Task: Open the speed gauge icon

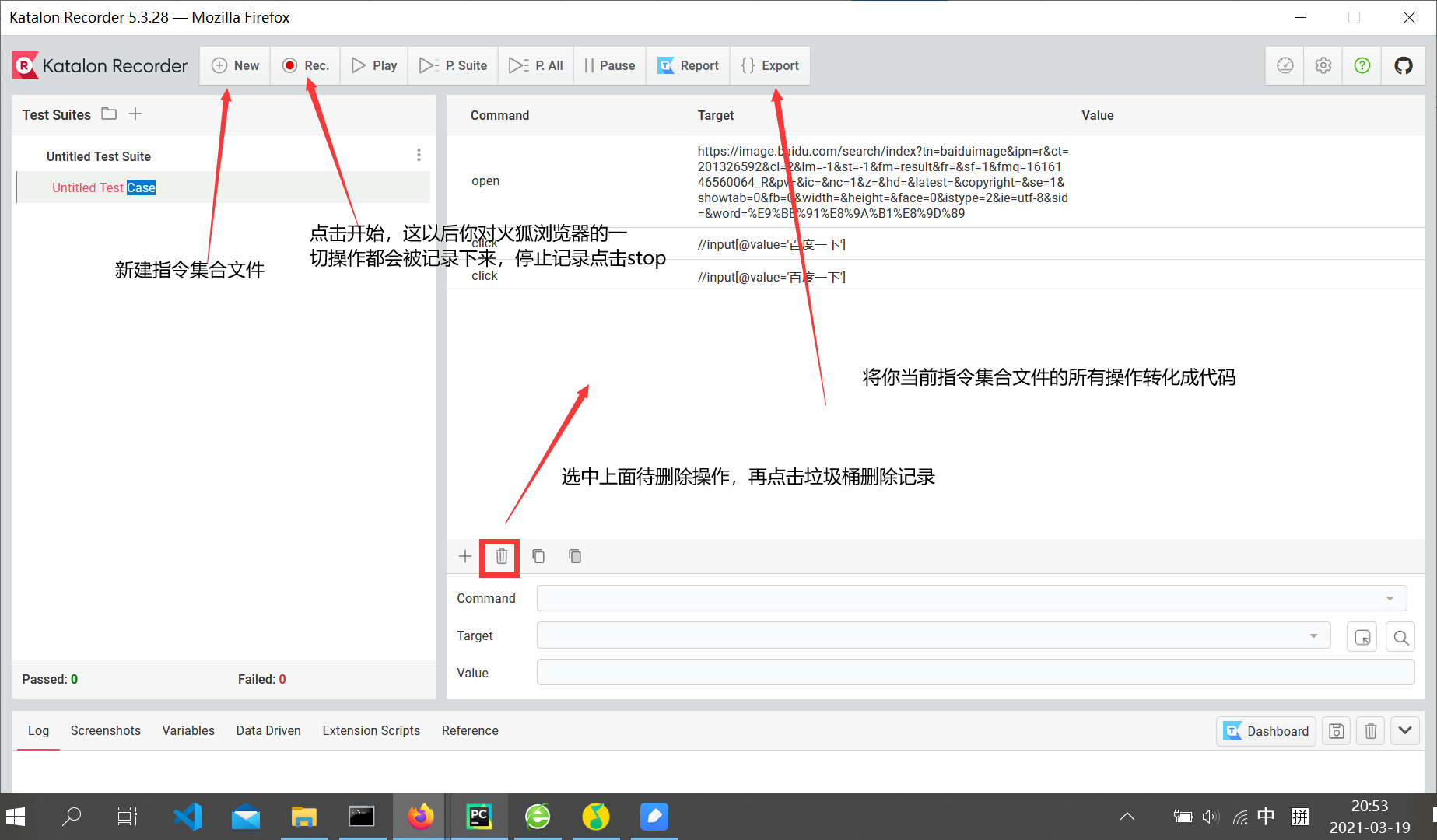Action: click(x=1285, y=65)
